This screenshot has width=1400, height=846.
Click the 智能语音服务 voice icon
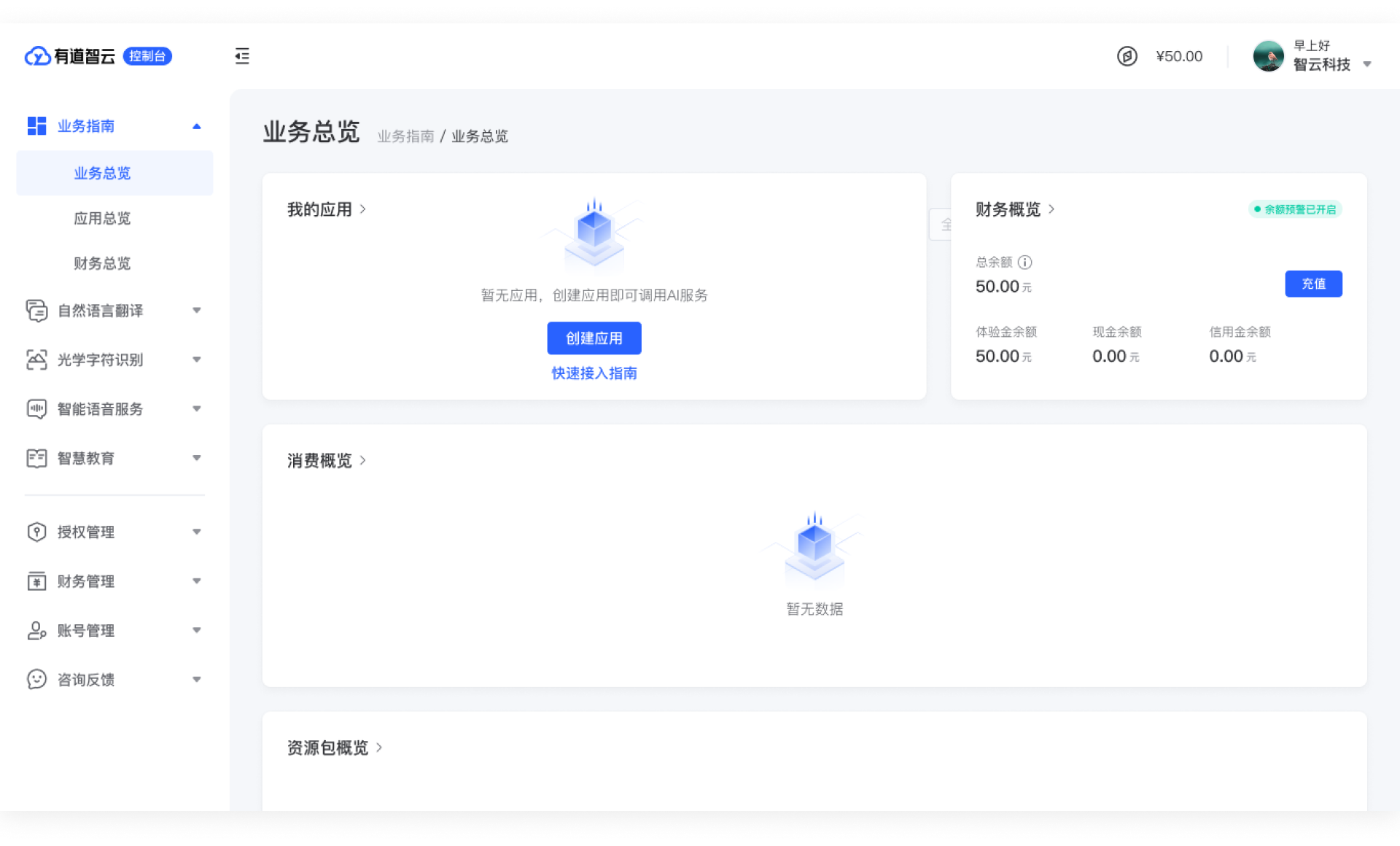pyautogui.click(x=36, y=409)
